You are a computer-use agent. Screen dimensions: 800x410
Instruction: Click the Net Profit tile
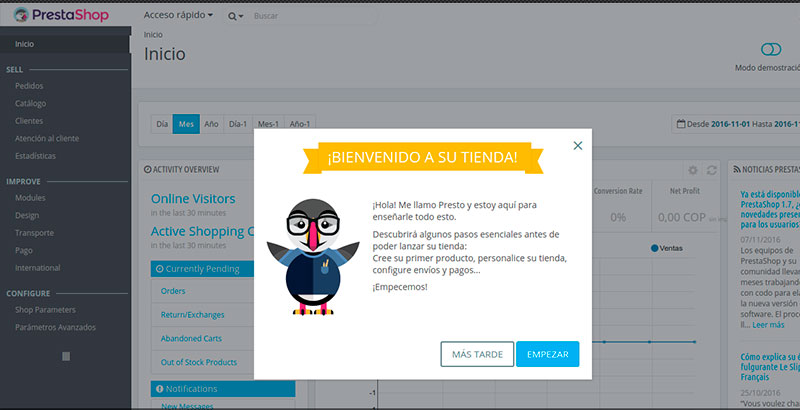[x=685, y=206]
